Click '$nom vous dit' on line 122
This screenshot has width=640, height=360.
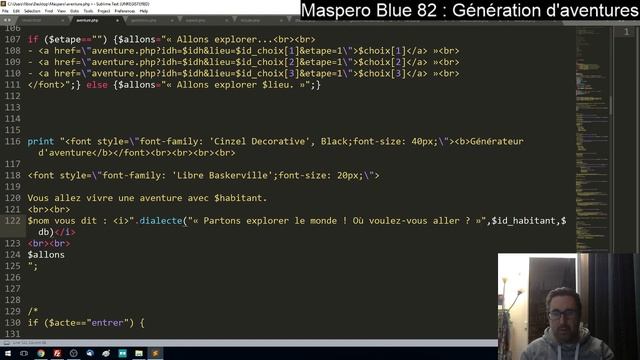[62, 221]
